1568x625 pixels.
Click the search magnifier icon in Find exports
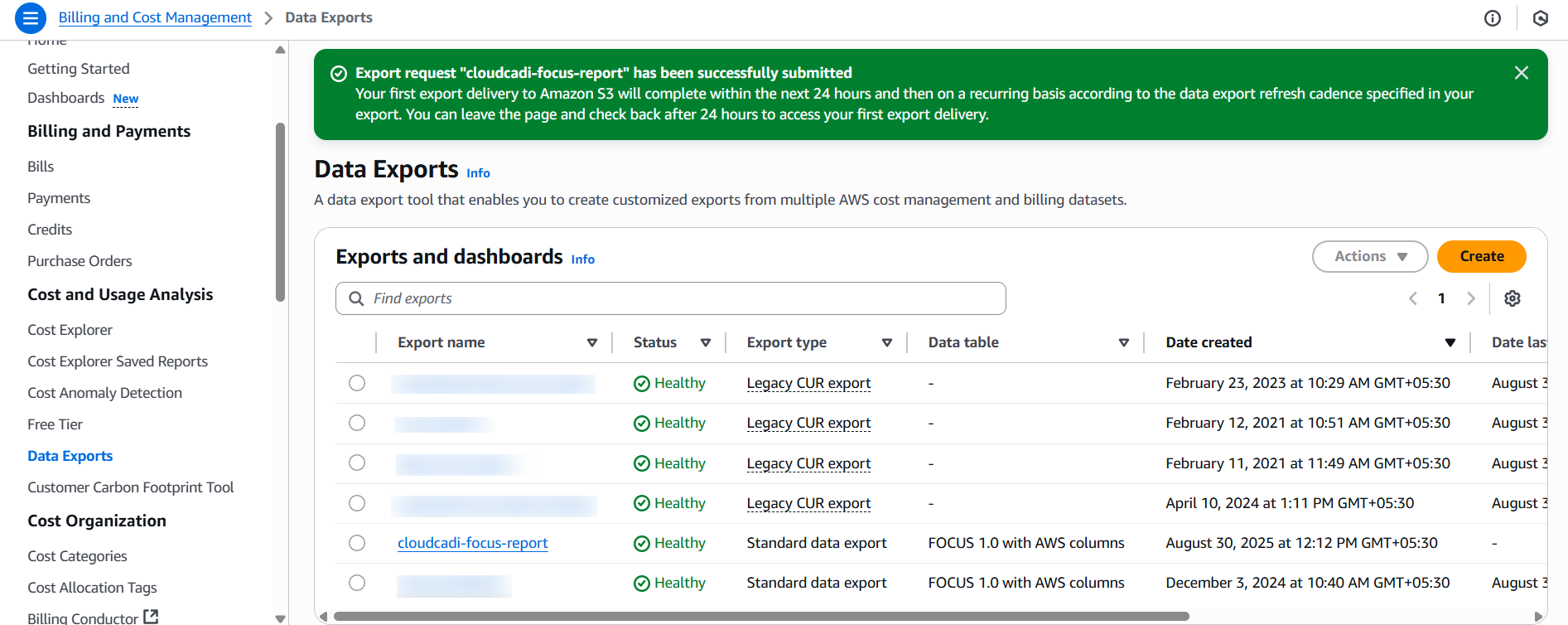[x=356, y=298]
